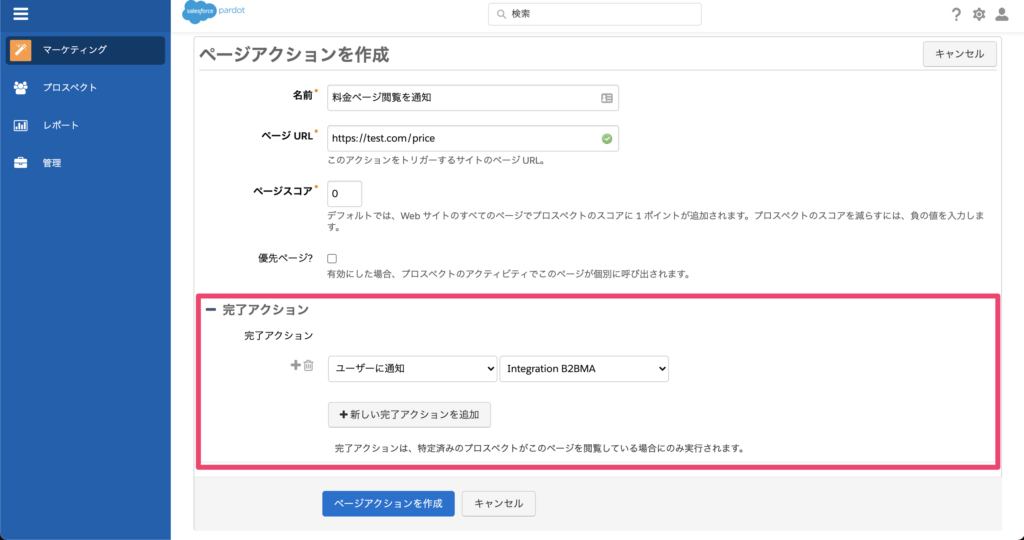Viewport: 1024px width, 540px height.
Task: Click the マーケティング wand icon
Action: coord(20,50)
